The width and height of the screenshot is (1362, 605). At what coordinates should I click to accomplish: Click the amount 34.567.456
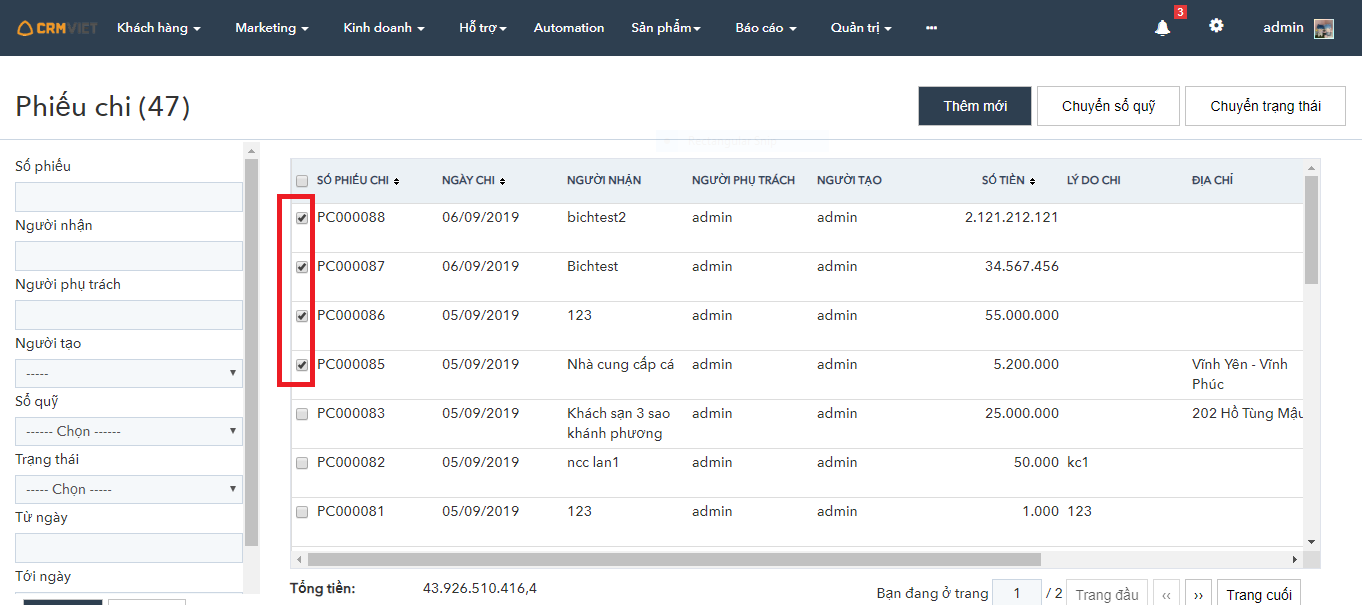[1022, 266]
